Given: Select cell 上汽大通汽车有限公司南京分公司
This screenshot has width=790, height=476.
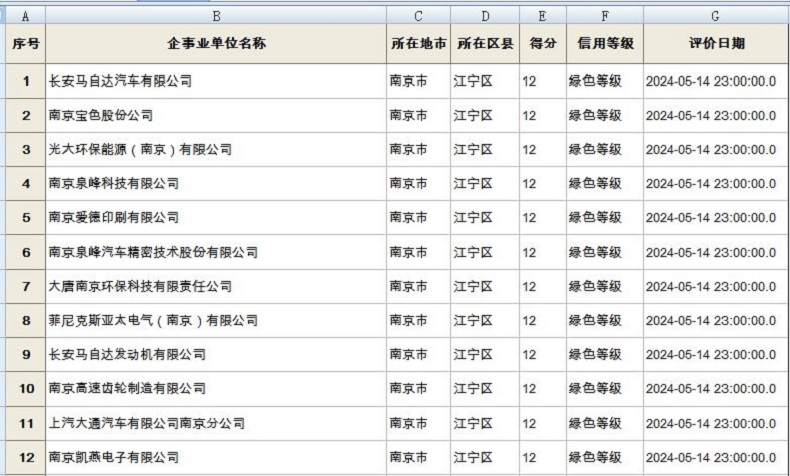Looking at the screenshot, I should point(216,423).
